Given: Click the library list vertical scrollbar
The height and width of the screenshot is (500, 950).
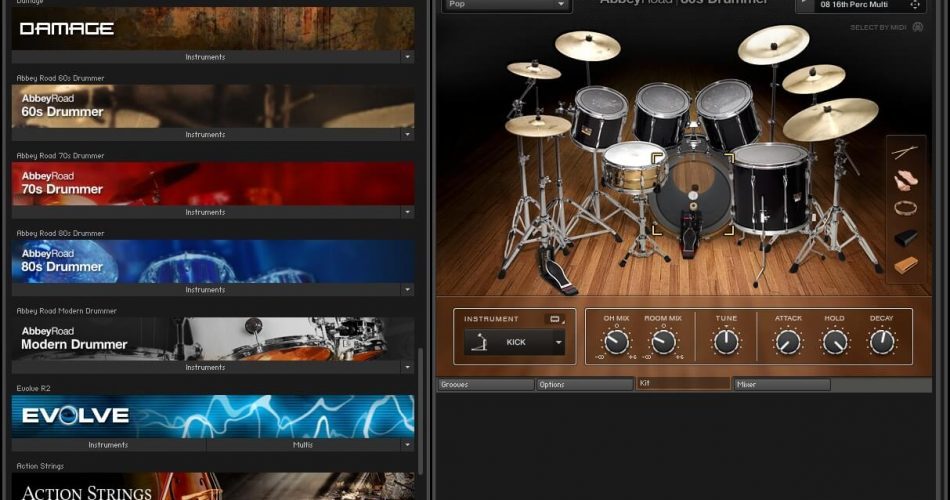Looking at the screenshot, I should (x=420, y=412).
